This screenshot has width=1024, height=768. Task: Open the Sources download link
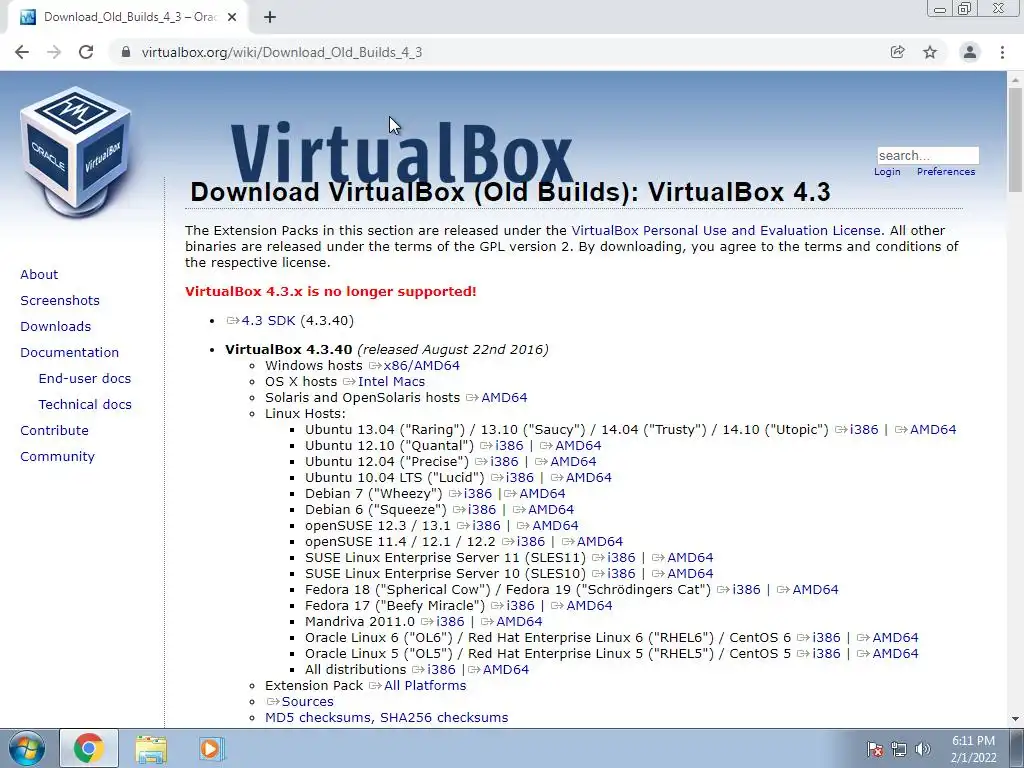pos(308,701)
